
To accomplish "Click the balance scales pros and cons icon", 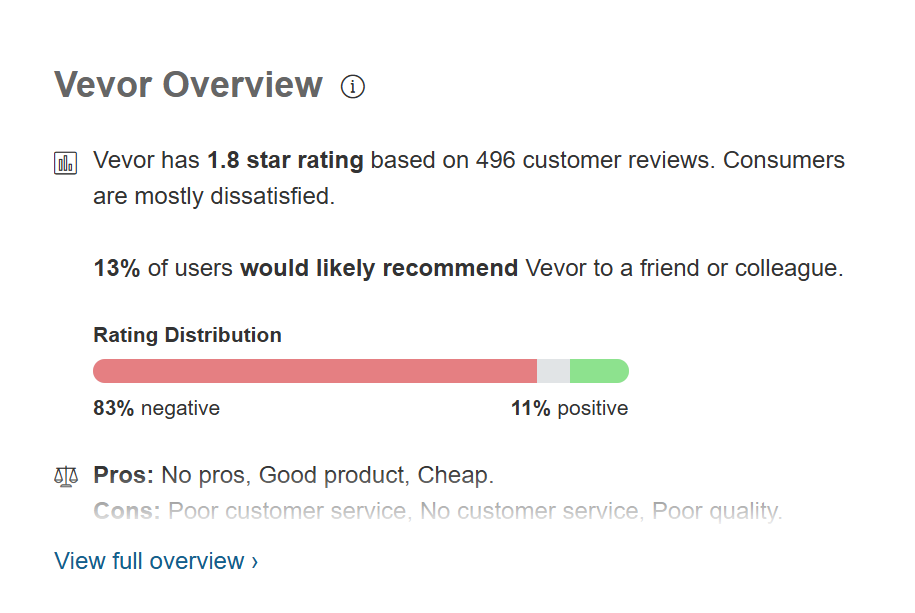I will 65,477.
